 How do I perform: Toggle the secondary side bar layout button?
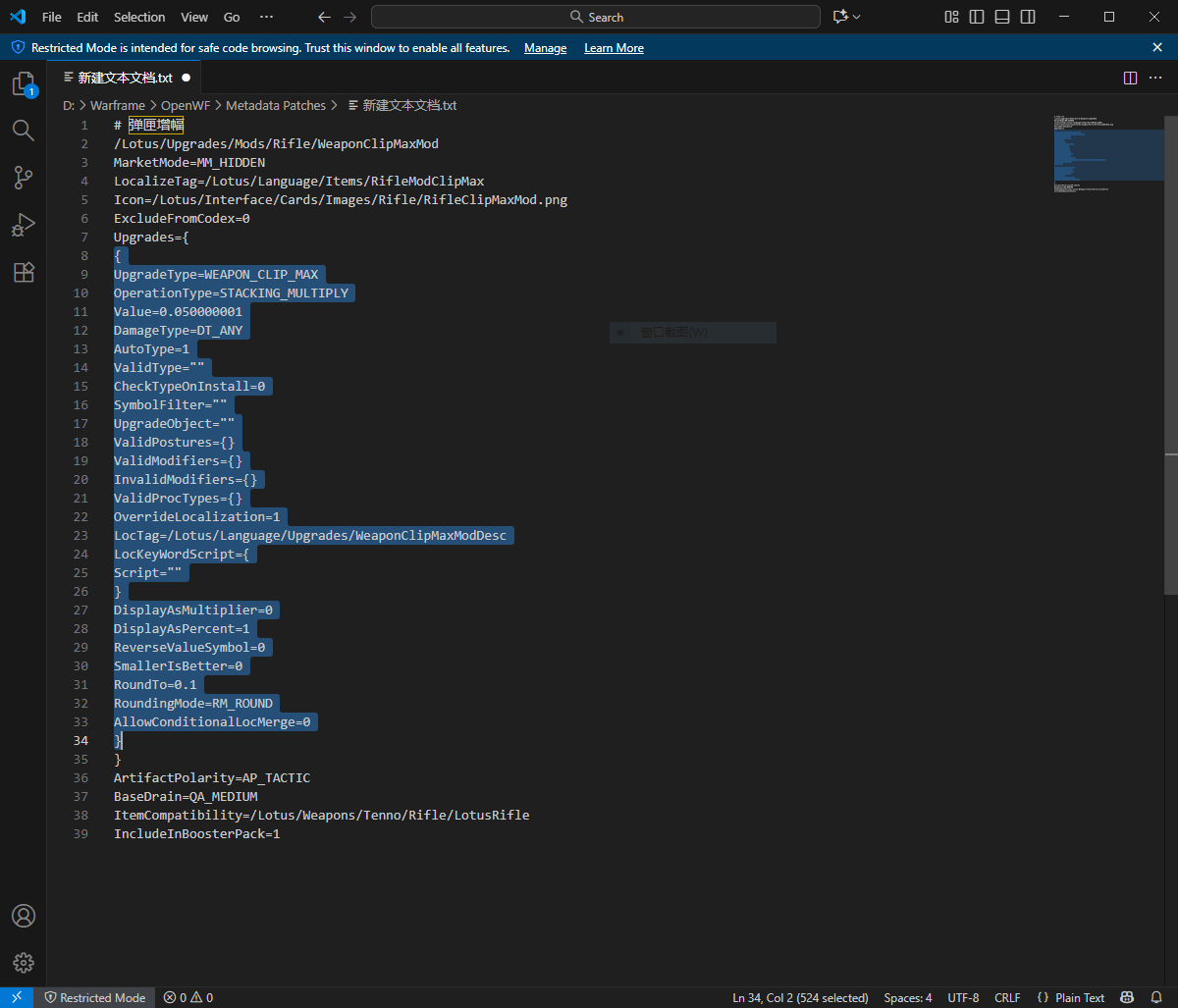(x=1028, y=17)
